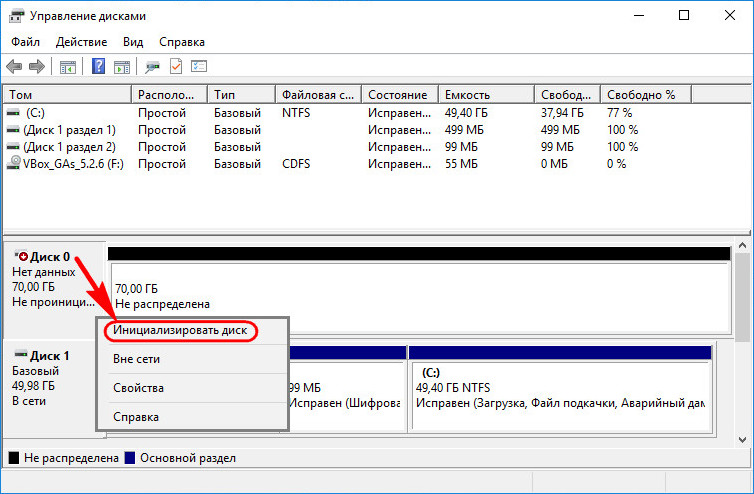This screenshot has height=494, width=754.
Task: Click the Back arrow toolbar icon
Action: tap(14, 66)
